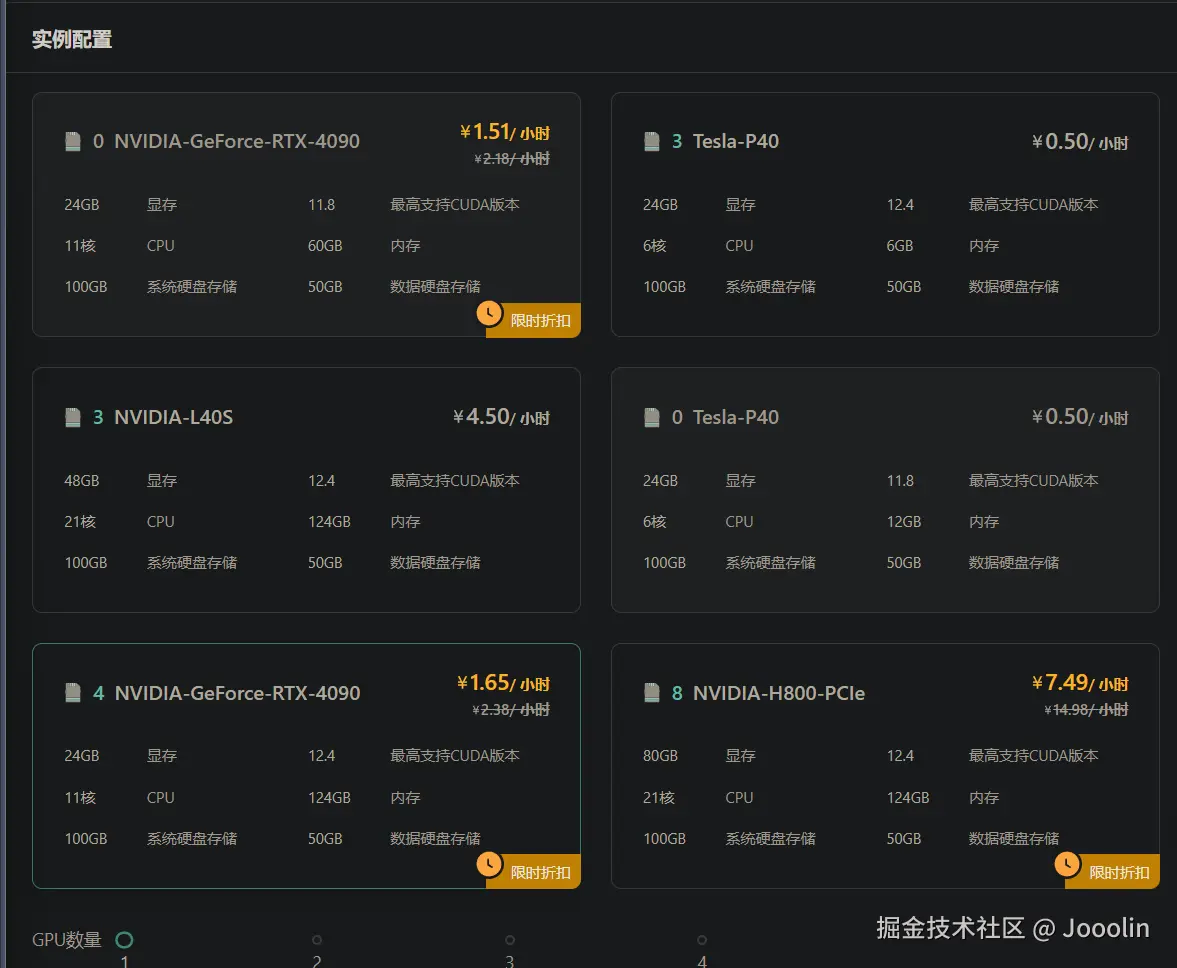Click the clock icon on the ¥1.65 card's discount badge
This screenshot has height=968, width=1177.
click(489, 864)
